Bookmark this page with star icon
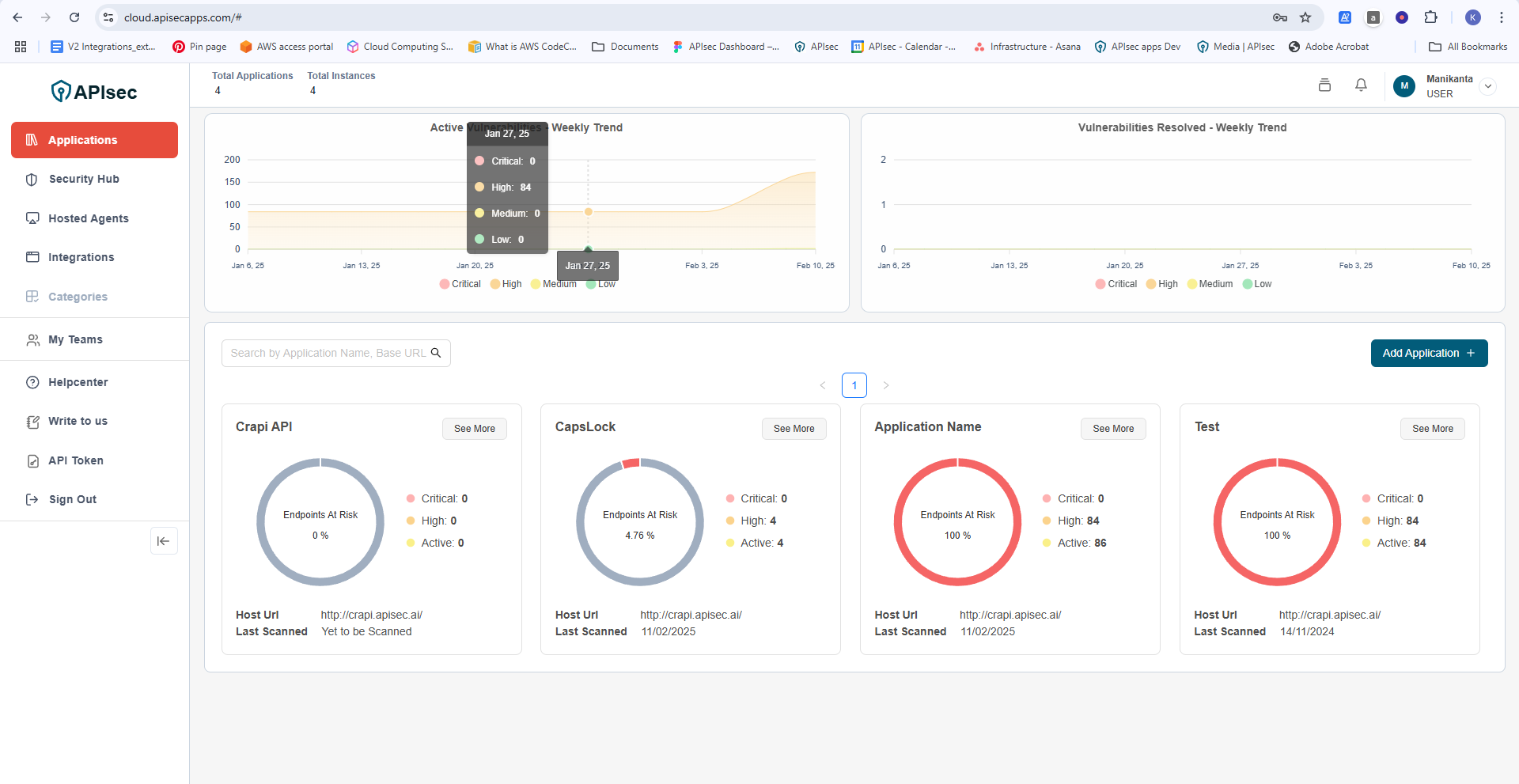The image size is (1519, 784). tap(1305, 17)
